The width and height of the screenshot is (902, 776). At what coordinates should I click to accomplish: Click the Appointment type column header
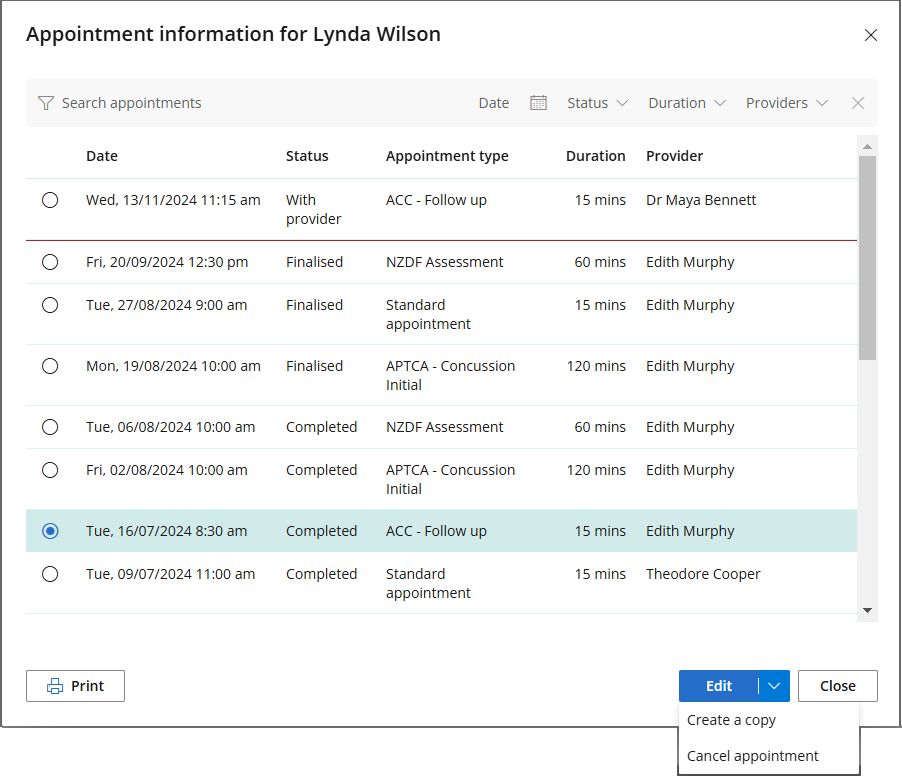click(x=447, y=156)
